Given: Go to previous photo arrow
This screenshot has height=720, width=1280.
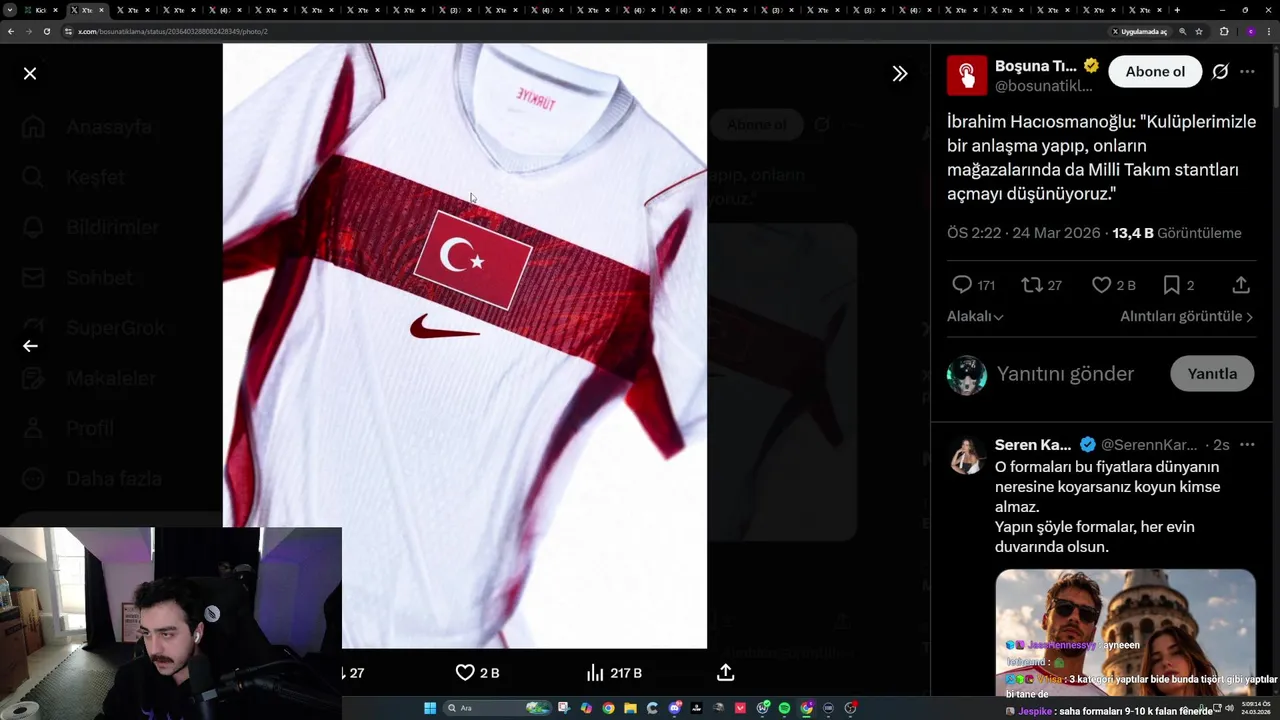Looking at the screenshot, I should tap(30, 346).
